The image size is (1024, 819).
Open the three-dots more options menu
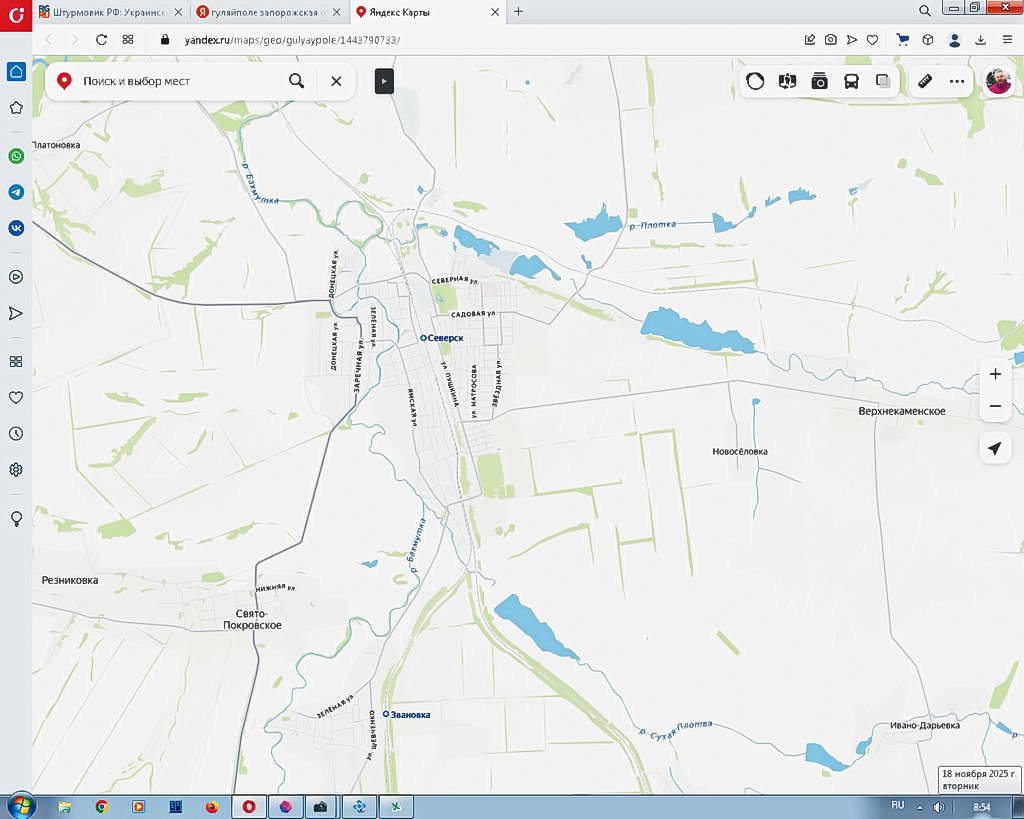point(957,81)
